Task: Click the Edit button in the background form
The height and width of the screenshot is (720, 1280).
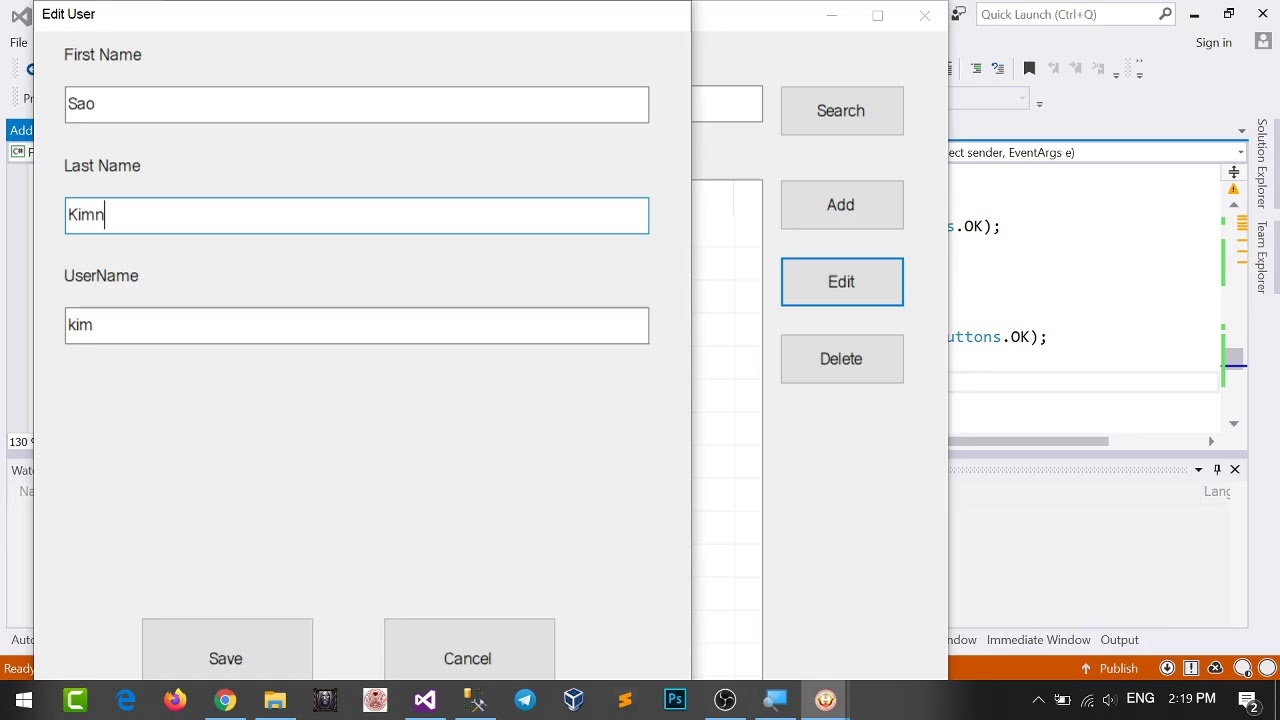Action: tap(842, 282)
